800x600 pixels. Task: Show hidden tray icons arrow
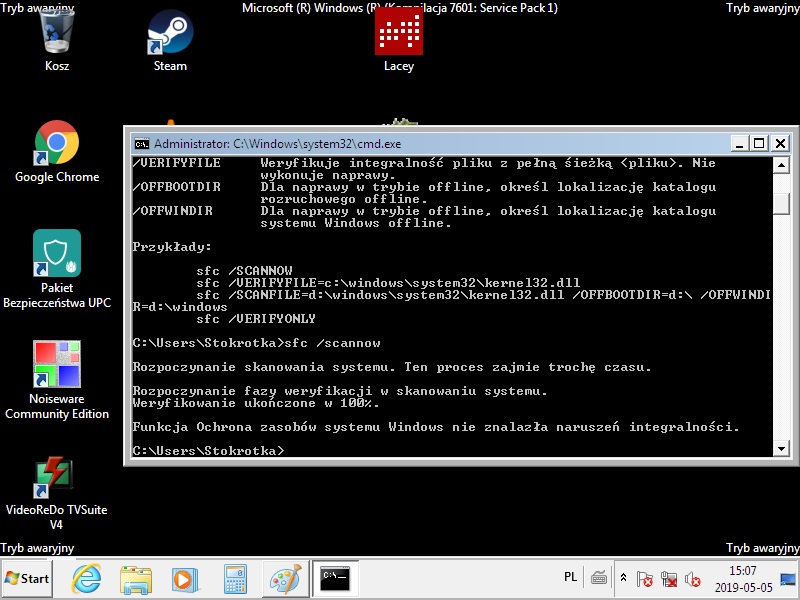coord(624,578)
